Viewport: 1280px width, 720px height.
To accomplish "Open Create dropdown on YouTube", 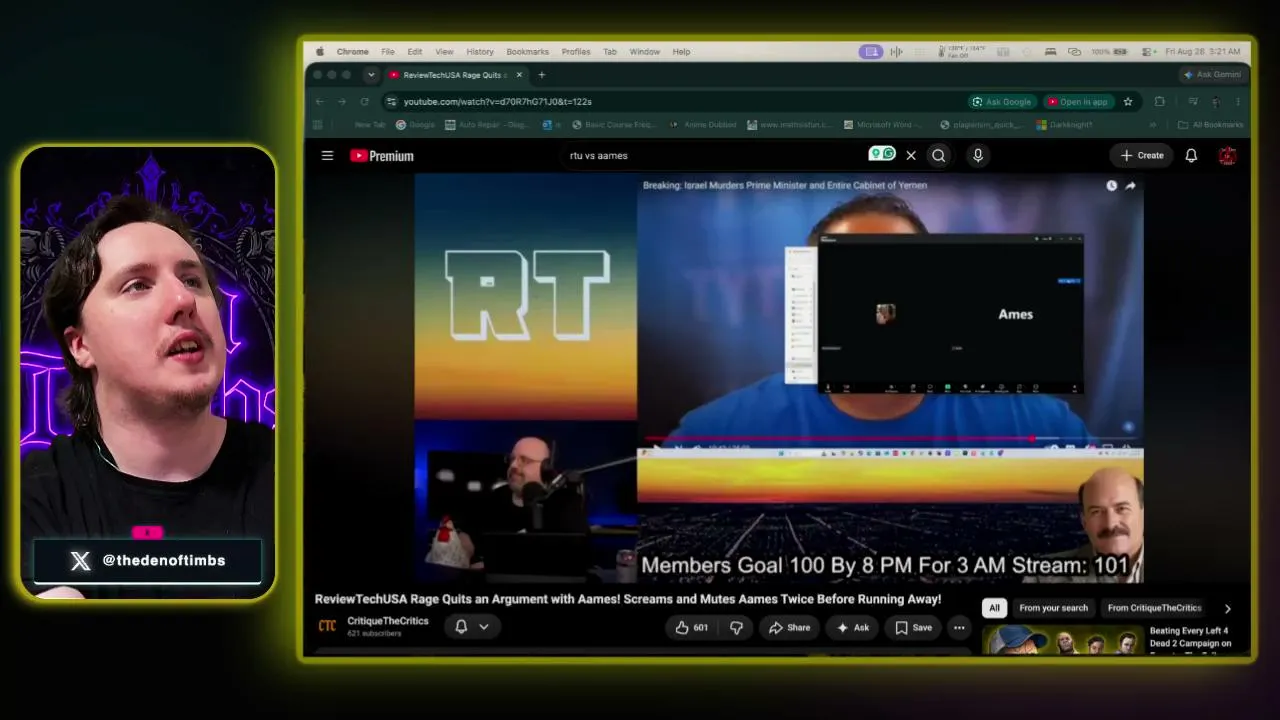I will coord(1141,156).
